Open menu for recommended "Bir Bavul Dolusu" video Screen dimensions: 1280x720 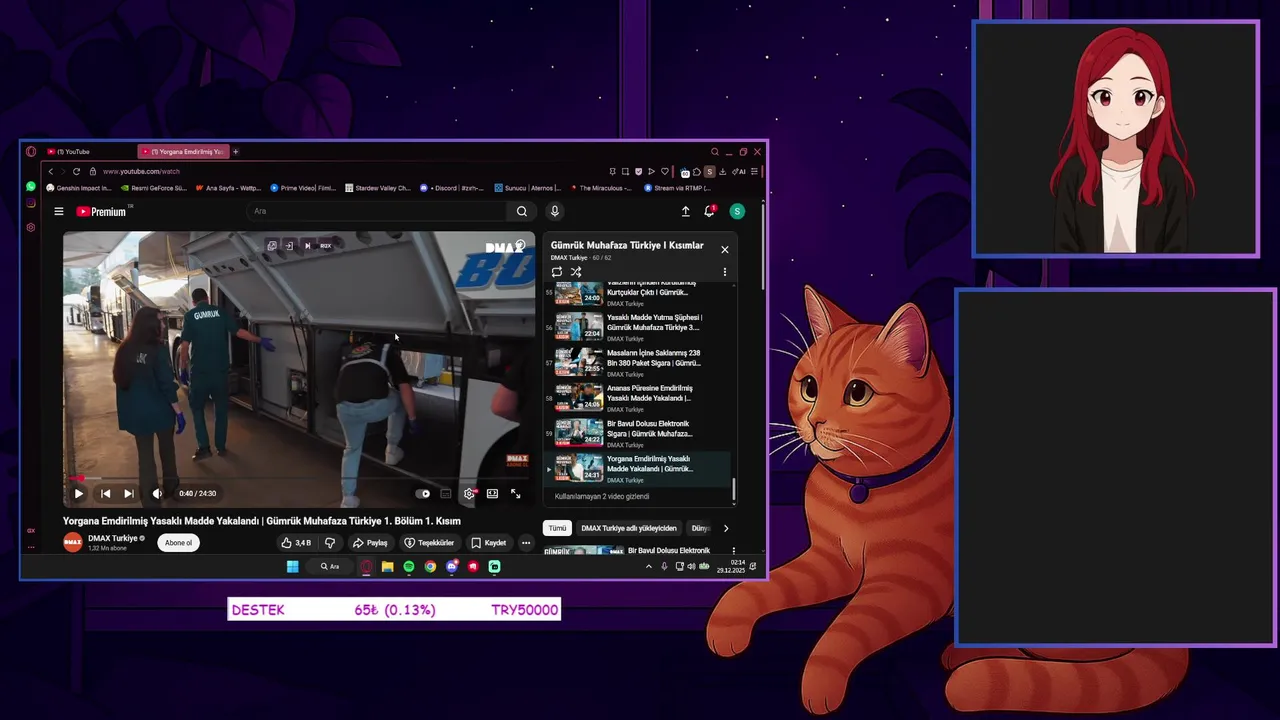pos(733,550)
